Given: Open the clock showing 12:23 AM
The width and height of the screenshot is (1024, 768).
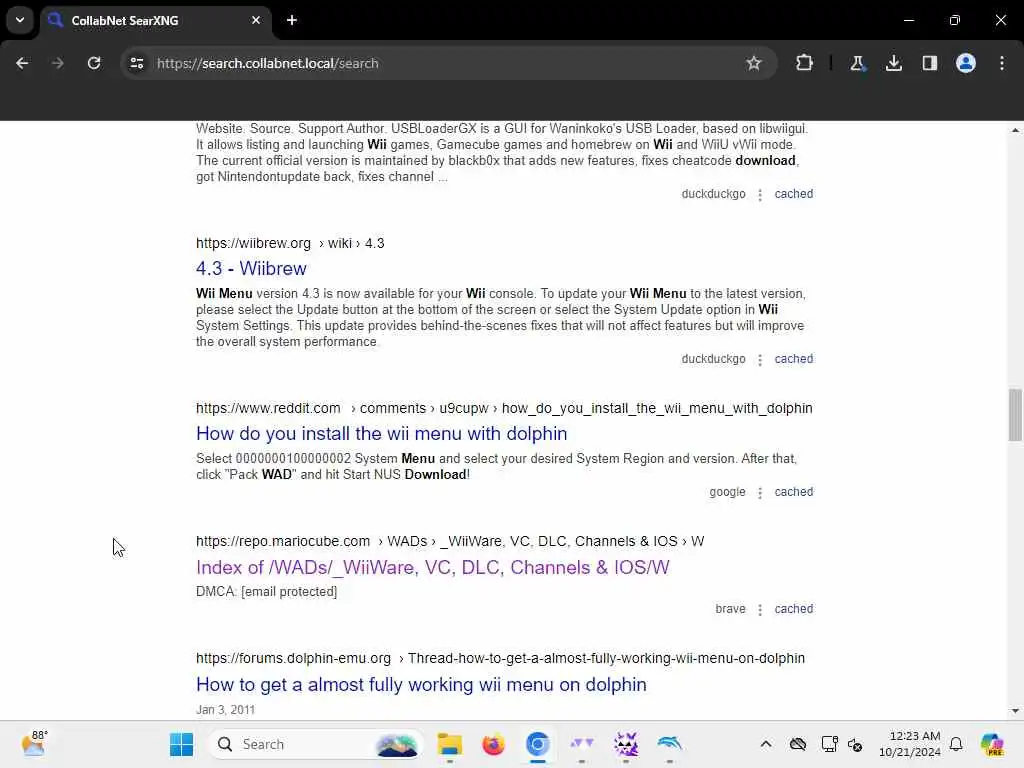Looking at the screenshot, I should [x=909, y=744].
